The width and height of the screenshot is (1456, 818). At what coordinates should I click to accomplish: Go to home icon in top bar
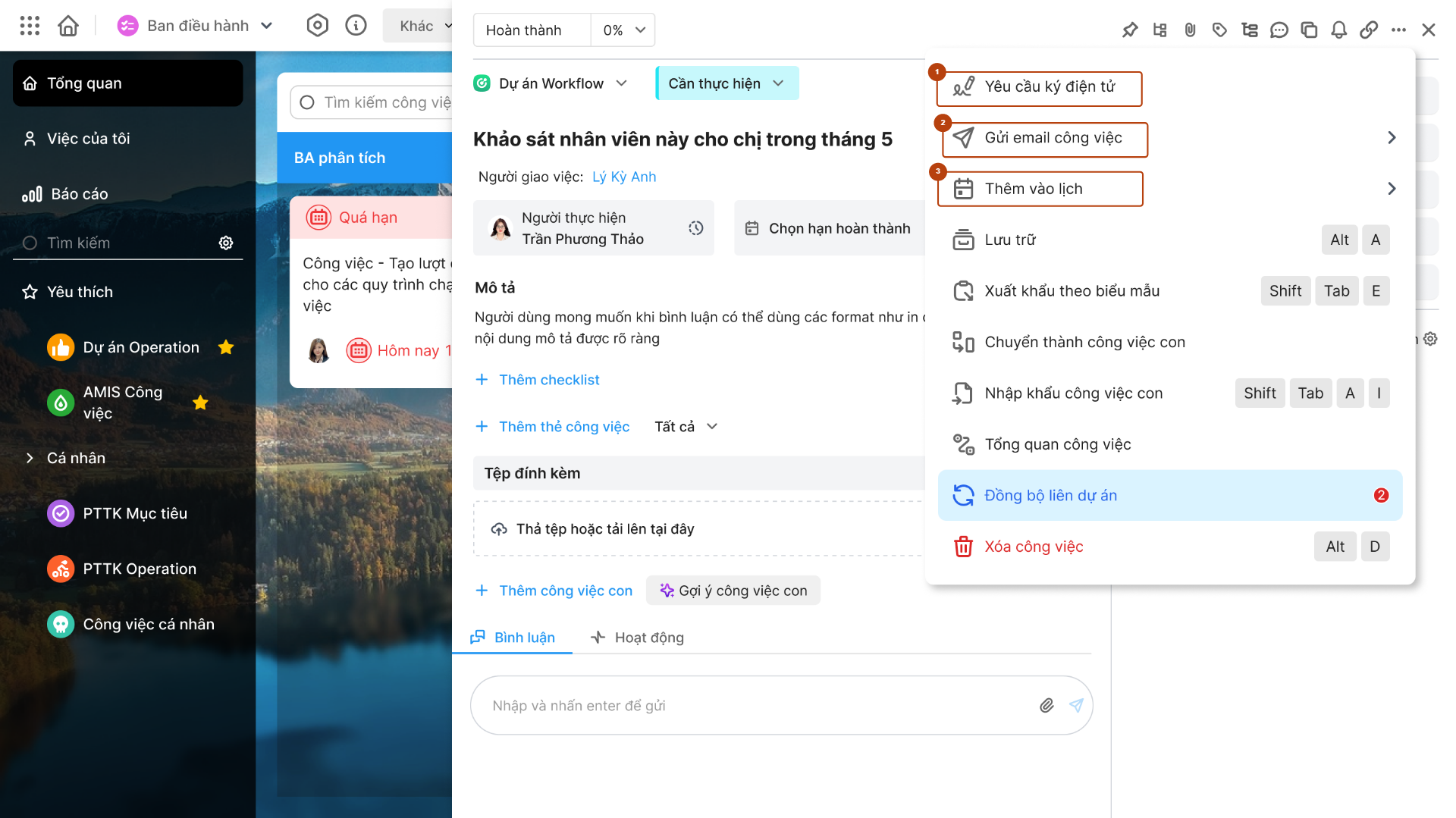click(x=68, y=26)
